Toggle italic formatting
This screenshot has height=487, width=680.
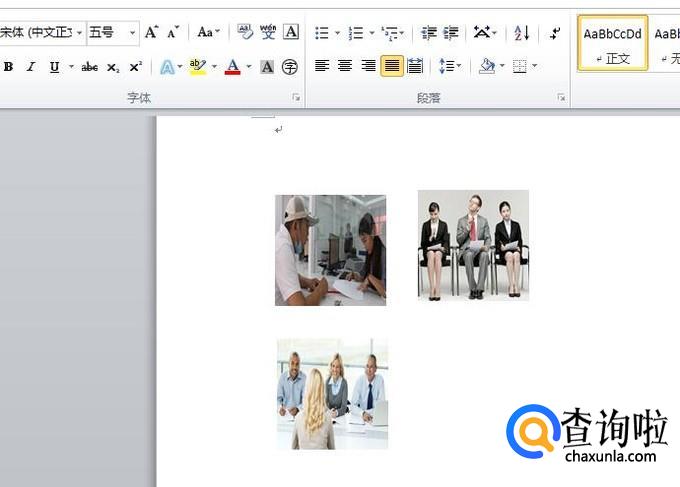pyautogui.click(x=31, y=67)
